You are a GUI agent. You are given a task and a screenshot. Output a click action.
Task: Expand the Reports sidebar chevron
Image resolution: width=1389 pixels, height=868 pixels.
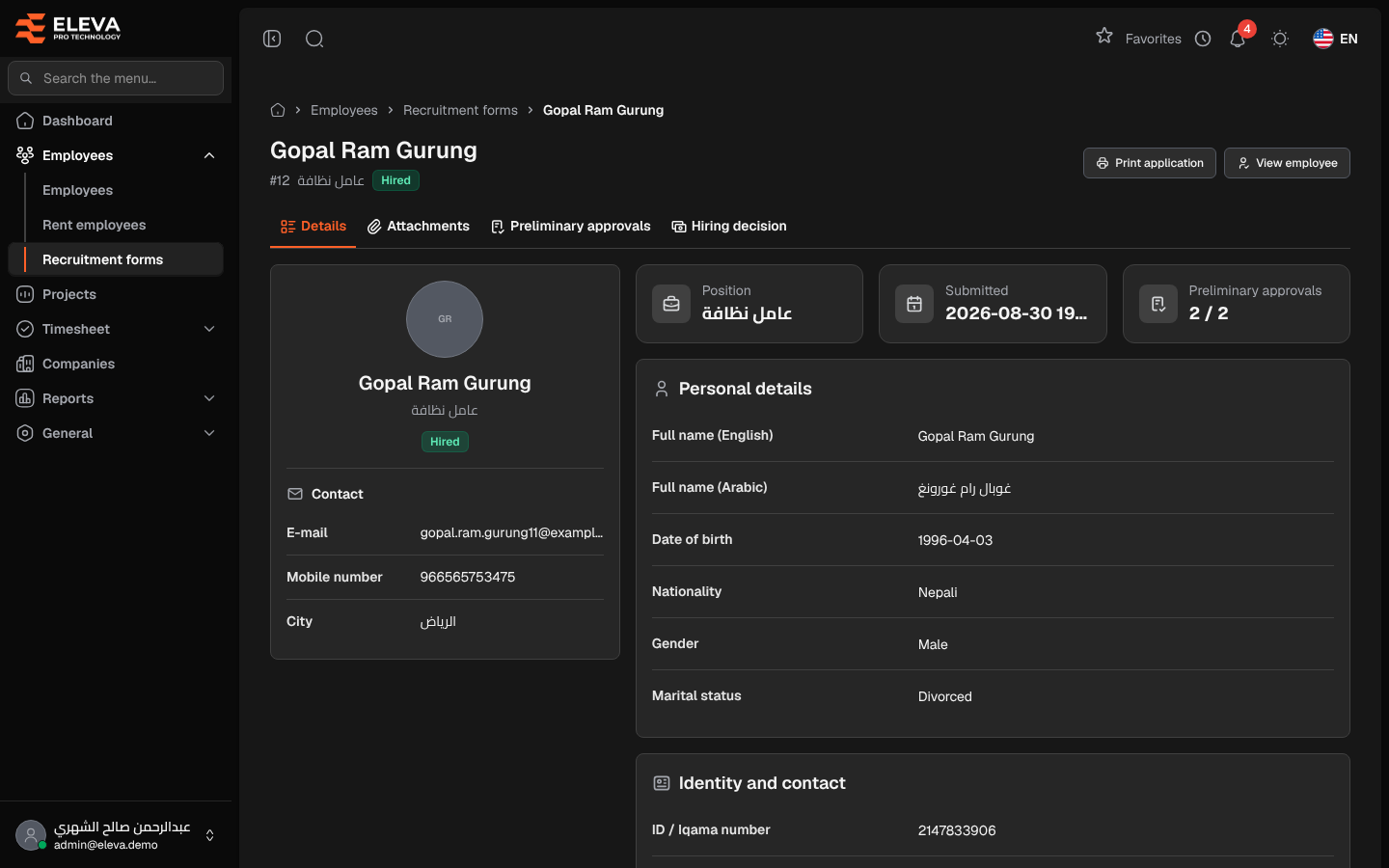pyautogui.click(x=209, y=398)
